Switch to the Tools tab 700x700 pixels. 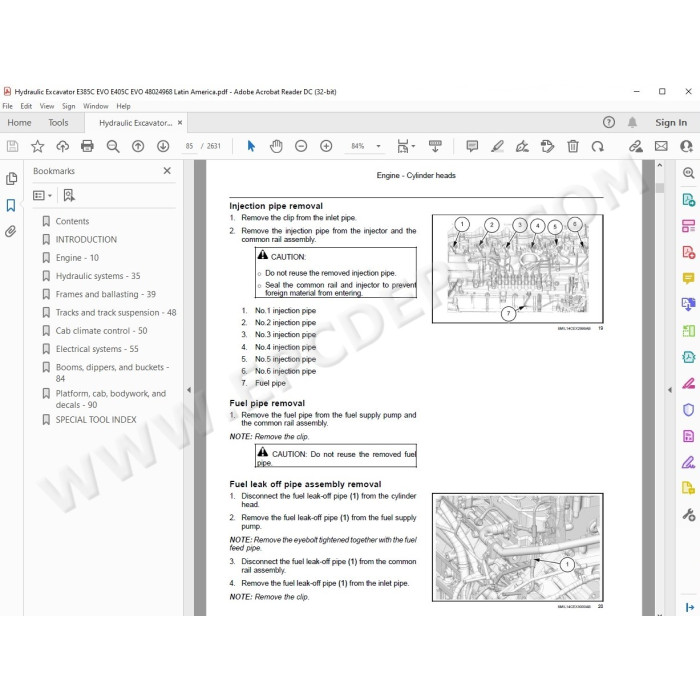point(58,122)
